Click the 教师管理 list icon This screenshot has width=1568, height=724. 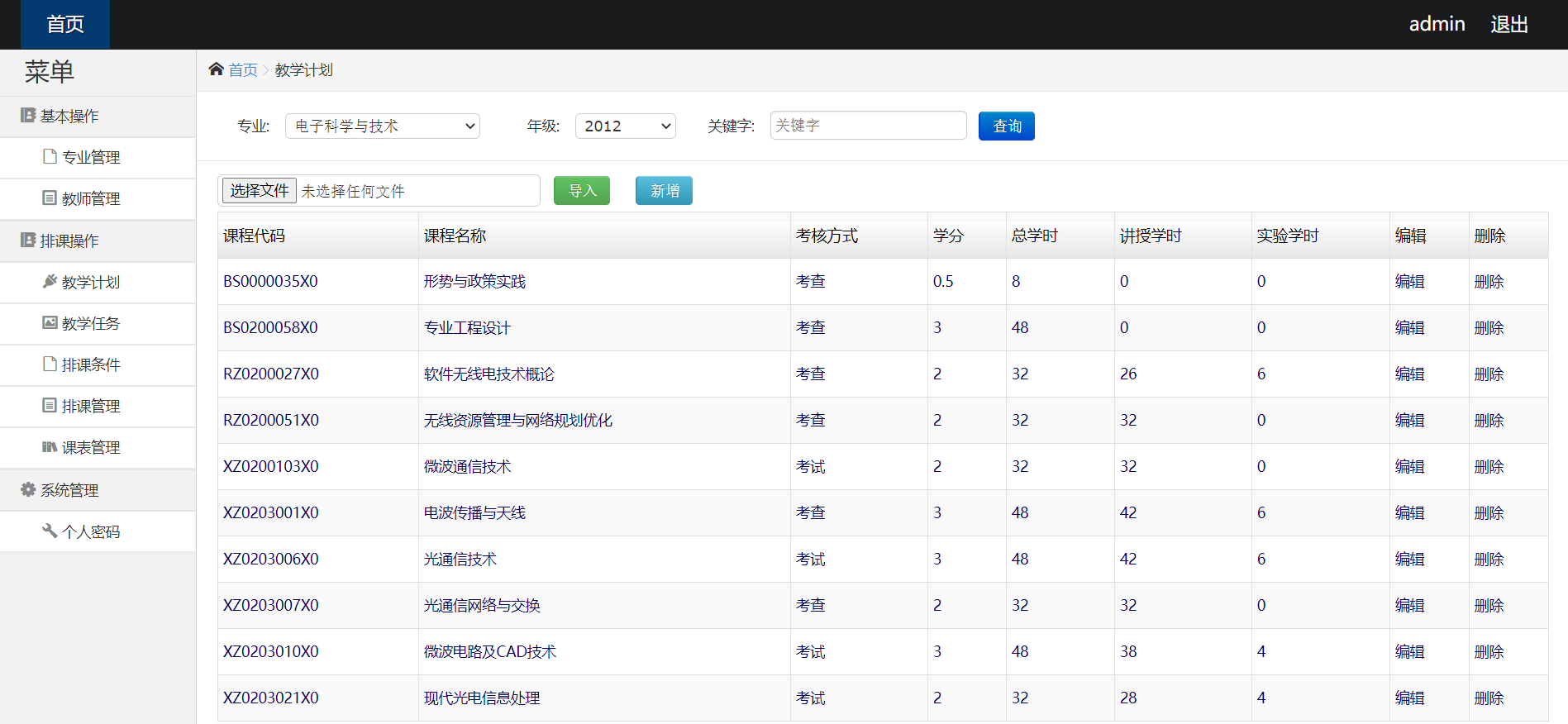click(x=50, y=198)
